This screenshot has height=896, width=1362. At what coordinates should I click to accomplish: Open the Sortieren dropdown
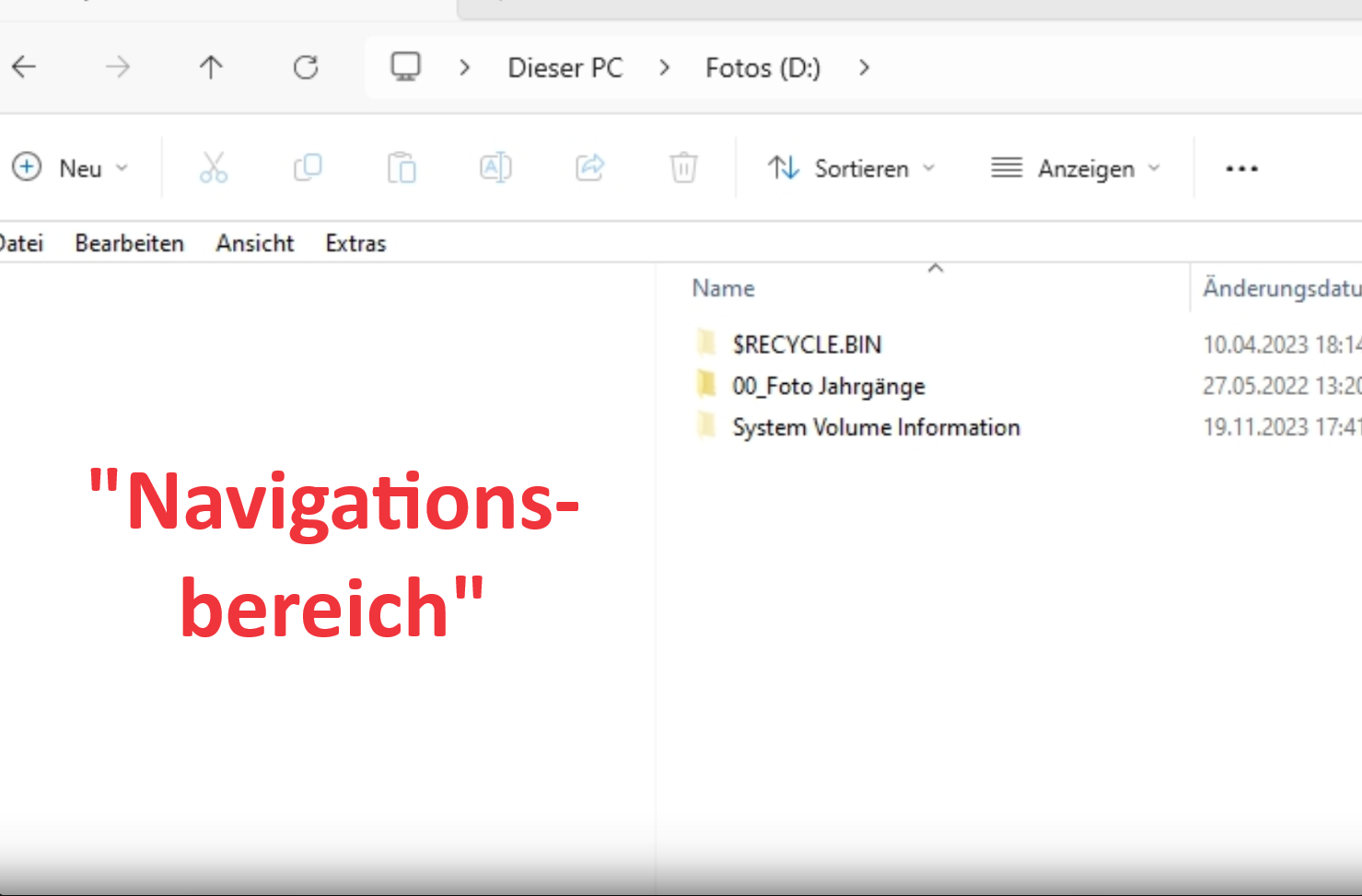tap(852, 169)
